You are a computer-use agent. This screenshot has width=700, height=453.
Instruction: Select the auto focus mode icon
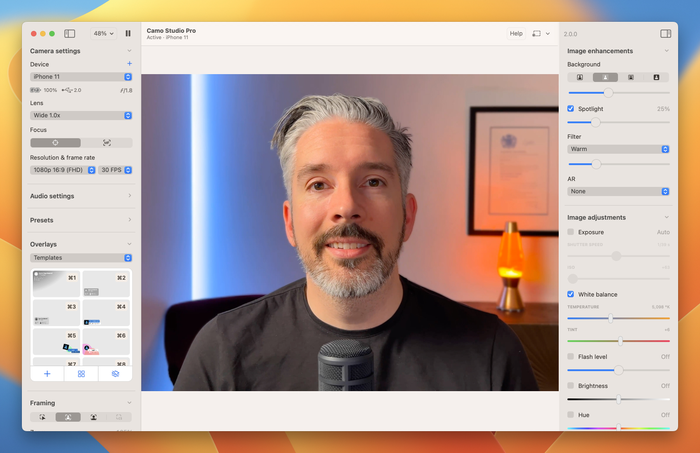[55, 143]
